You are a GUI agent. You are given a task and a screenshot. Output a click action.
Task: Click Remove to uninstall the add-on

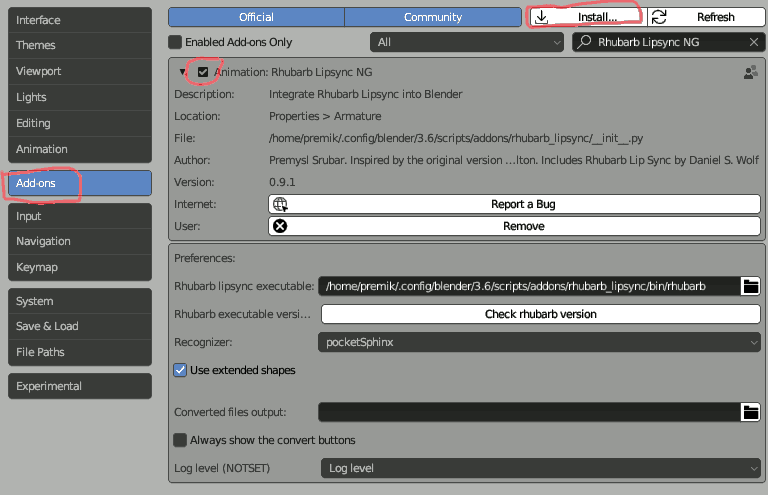pyautogui.click(x=514, y=226)
